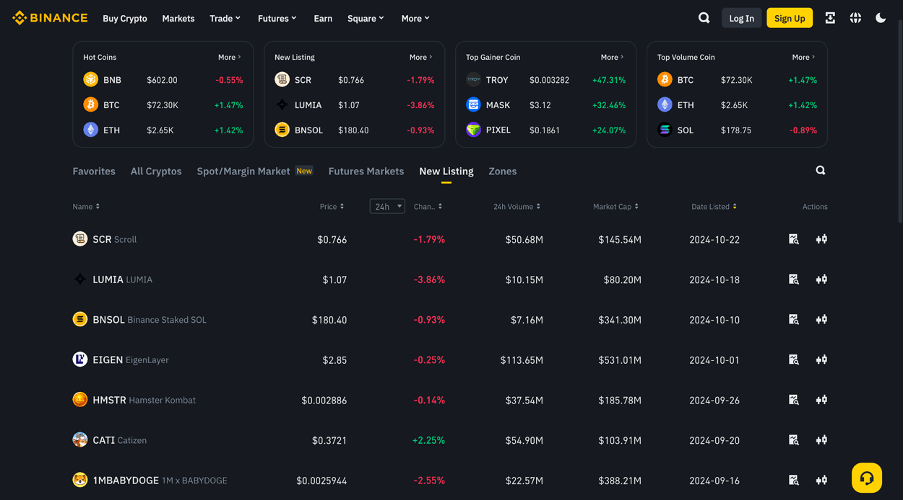Image resolution: width=904 pixels, height=500 pixels.
Task: Open the language globe icon in the header
Action: [x=855, y=18]
